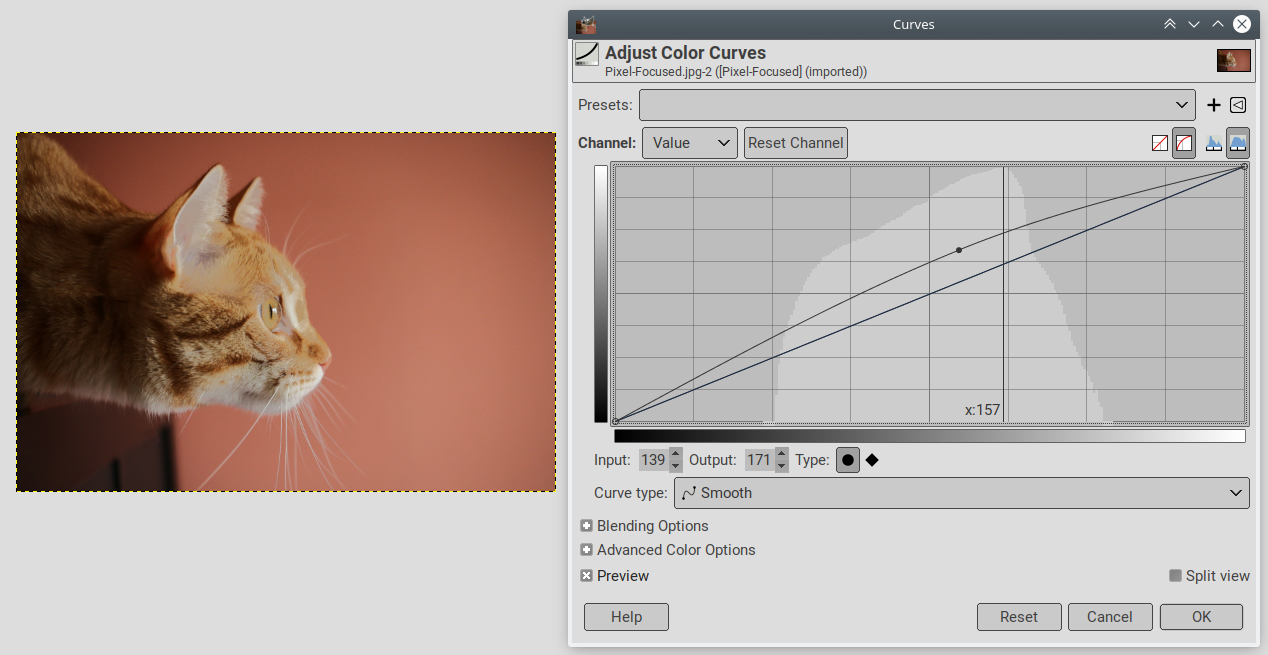Toggle the Preview checkbox

[587, 576]
